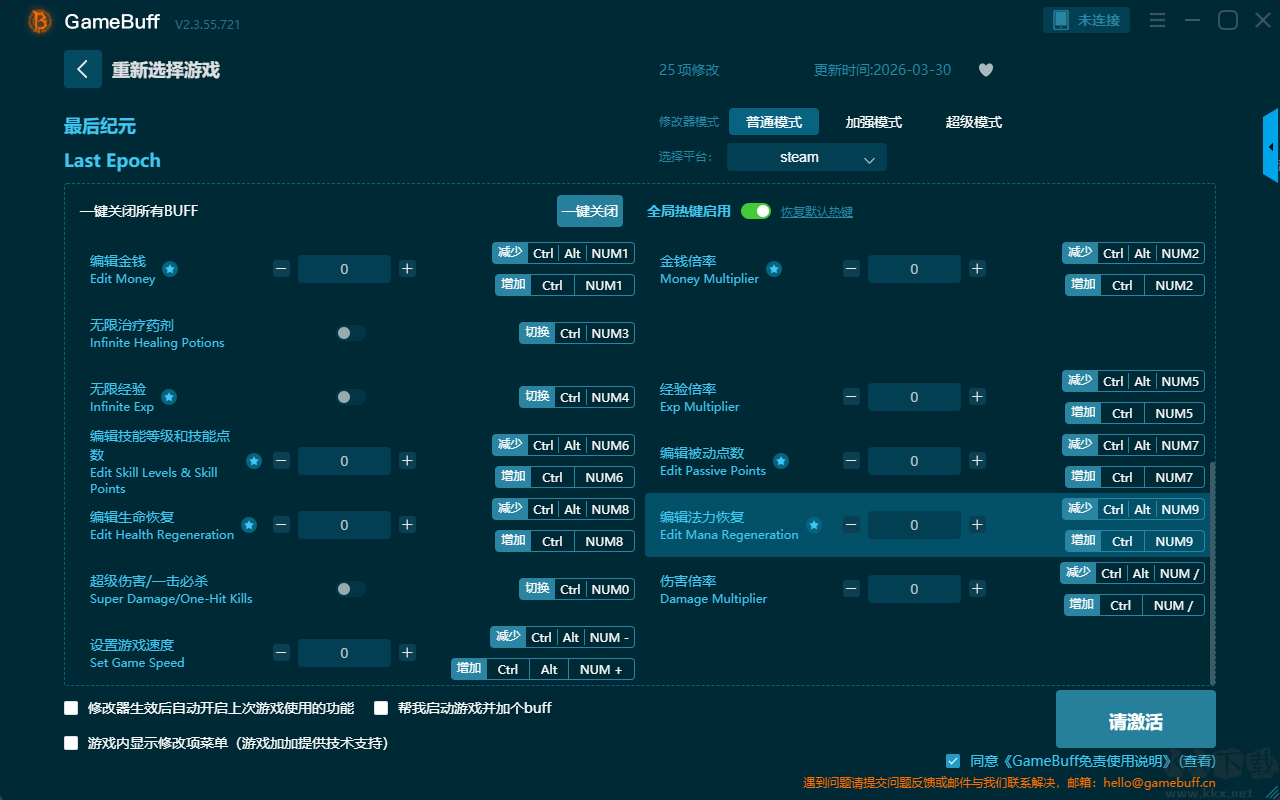Open the steam platform dropdown

tap(807, 157)
